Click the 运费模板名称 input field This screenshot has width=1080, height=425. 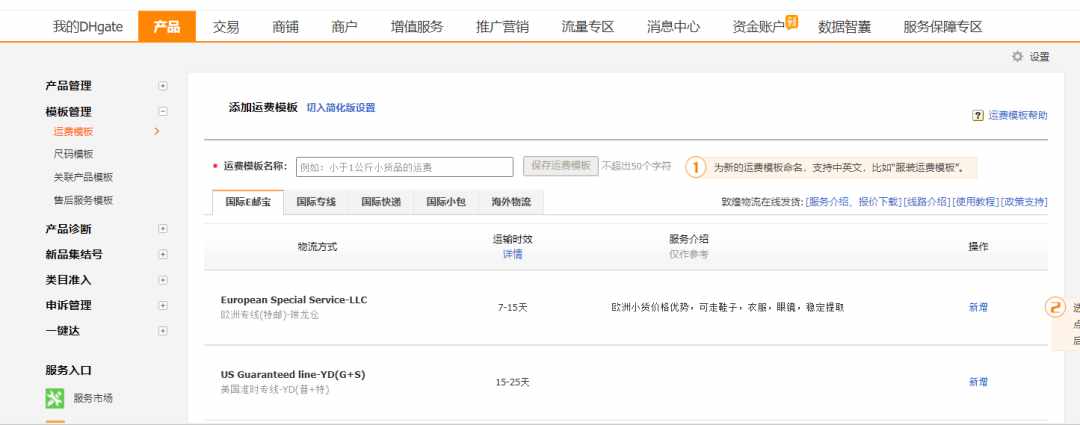click(x=405, y=167)
